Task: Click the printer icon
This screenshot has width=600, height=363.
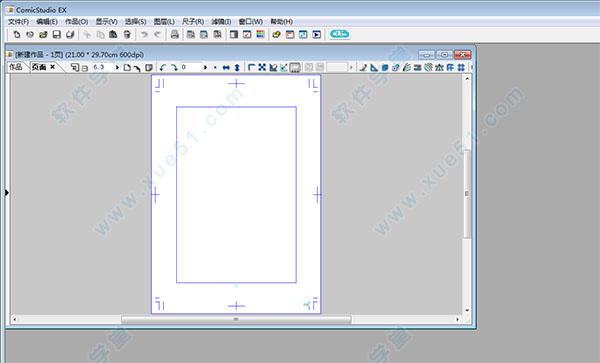Action: pyautogui.click(x=174, y=34)
